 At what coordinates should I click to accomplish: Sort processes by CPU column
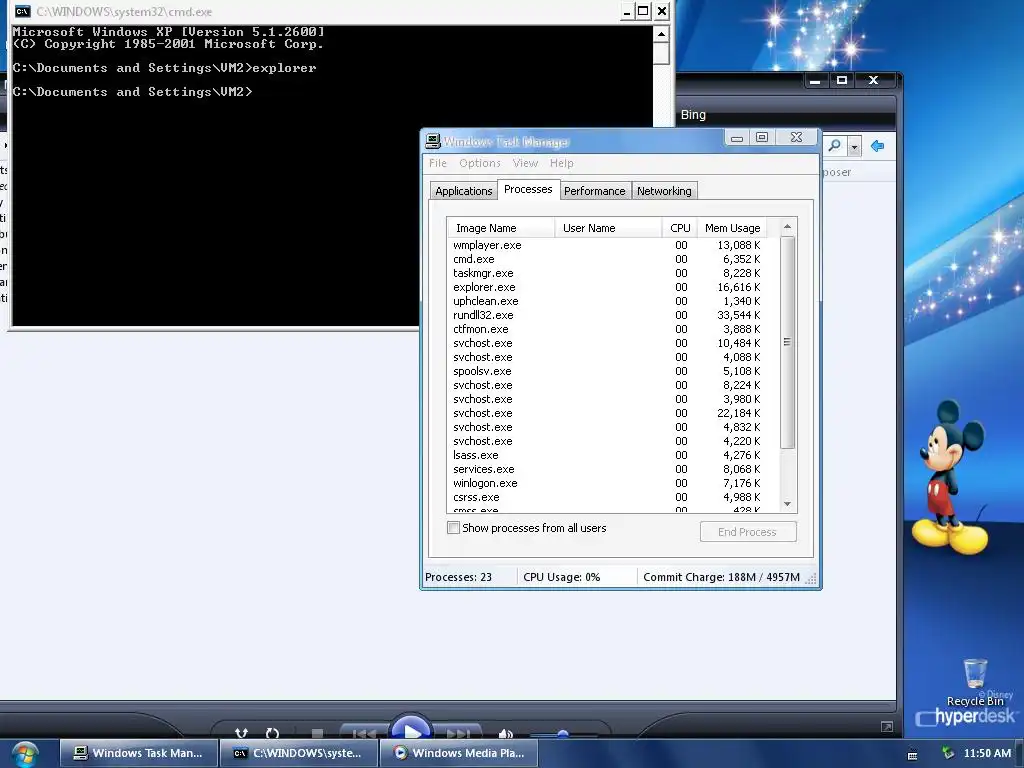[680, 228]
